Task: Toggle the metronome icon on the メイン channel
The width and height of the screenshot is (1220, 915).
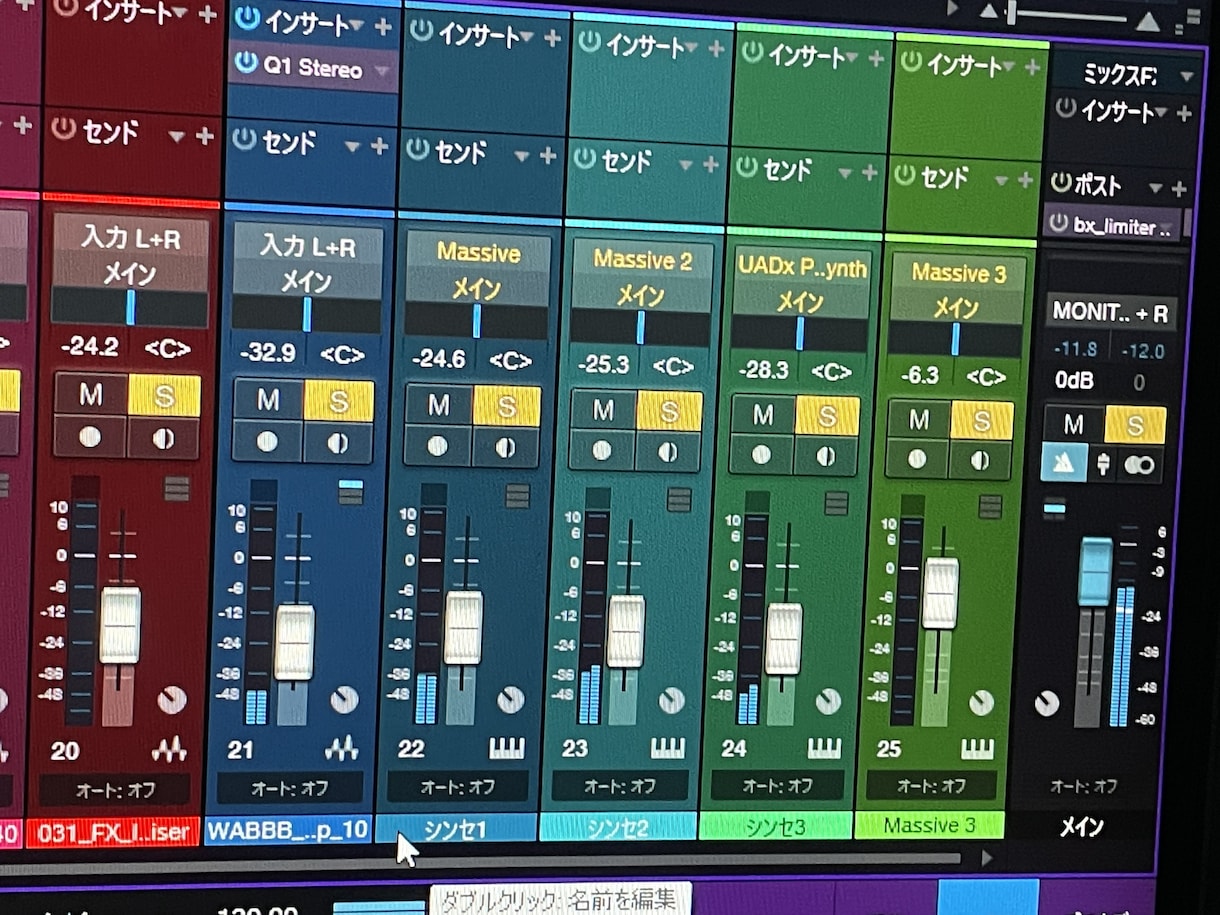Action: [x=1064, y=464]
